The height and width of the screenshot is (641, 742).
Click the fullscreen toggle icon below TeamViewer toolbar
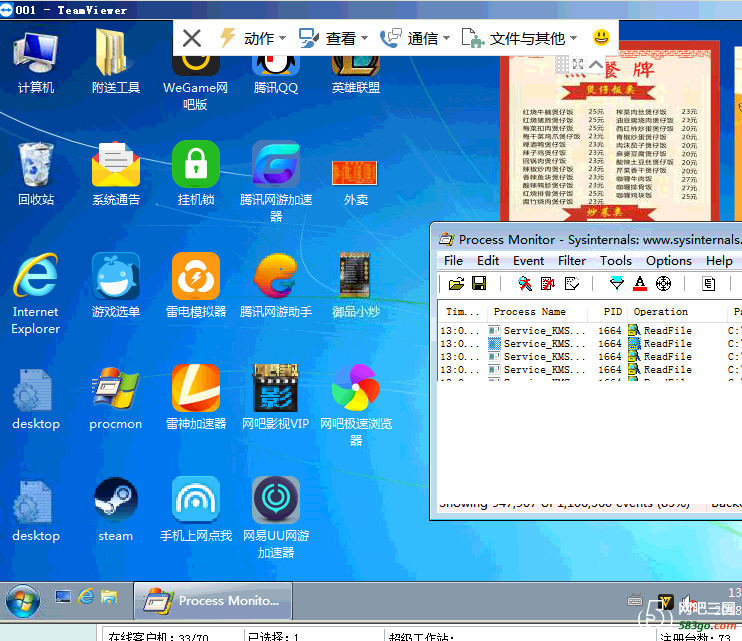578,64
